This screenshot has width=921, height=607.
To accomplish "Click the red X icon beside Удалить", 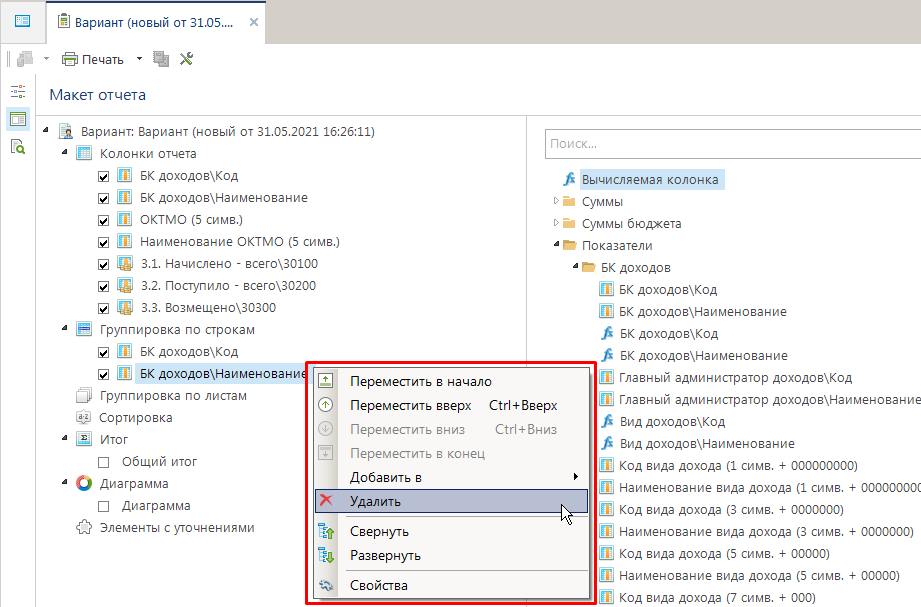I will [x=326, y=500].
